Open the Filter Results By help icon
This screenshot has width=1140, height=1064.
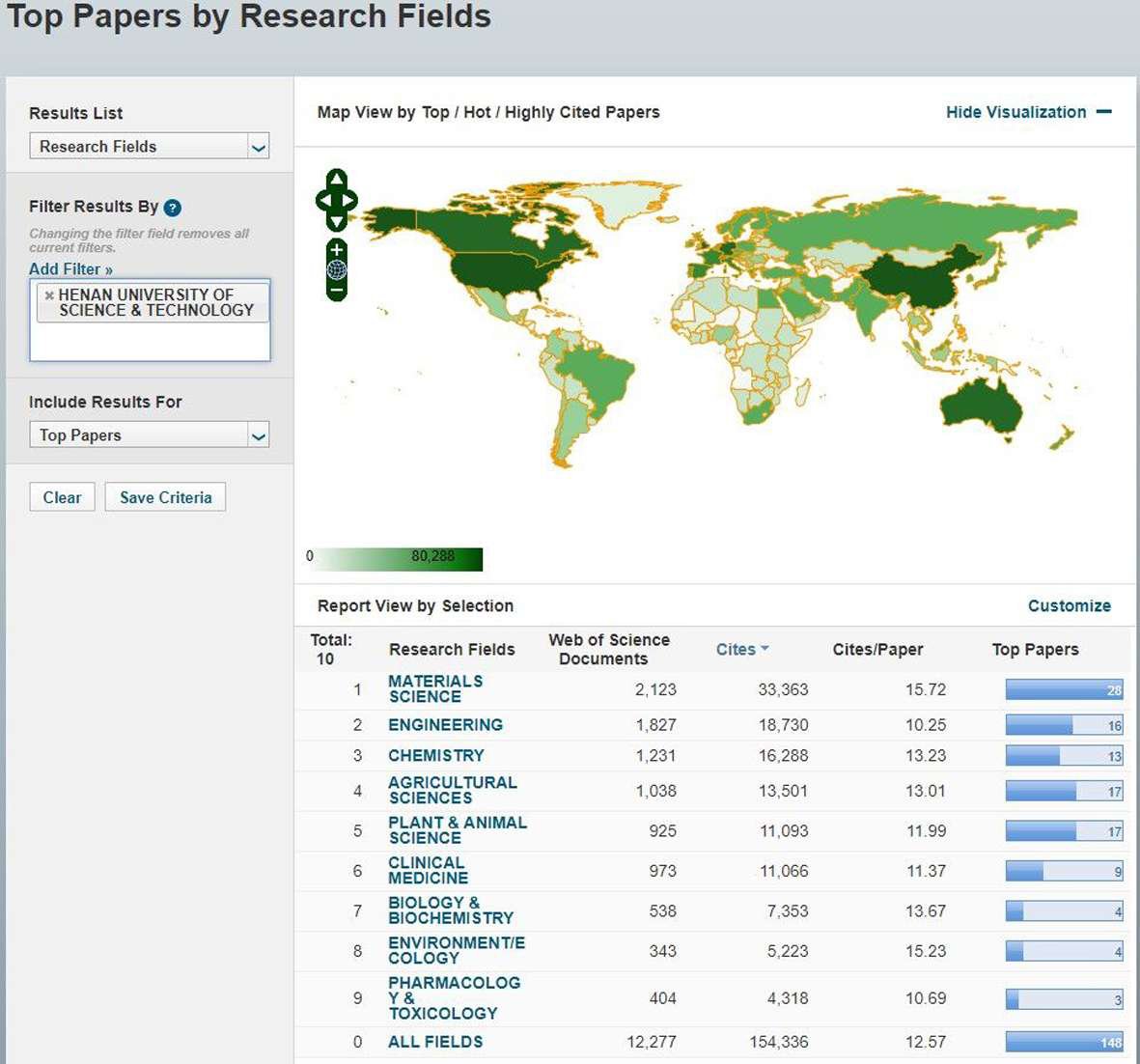[173, 208]
